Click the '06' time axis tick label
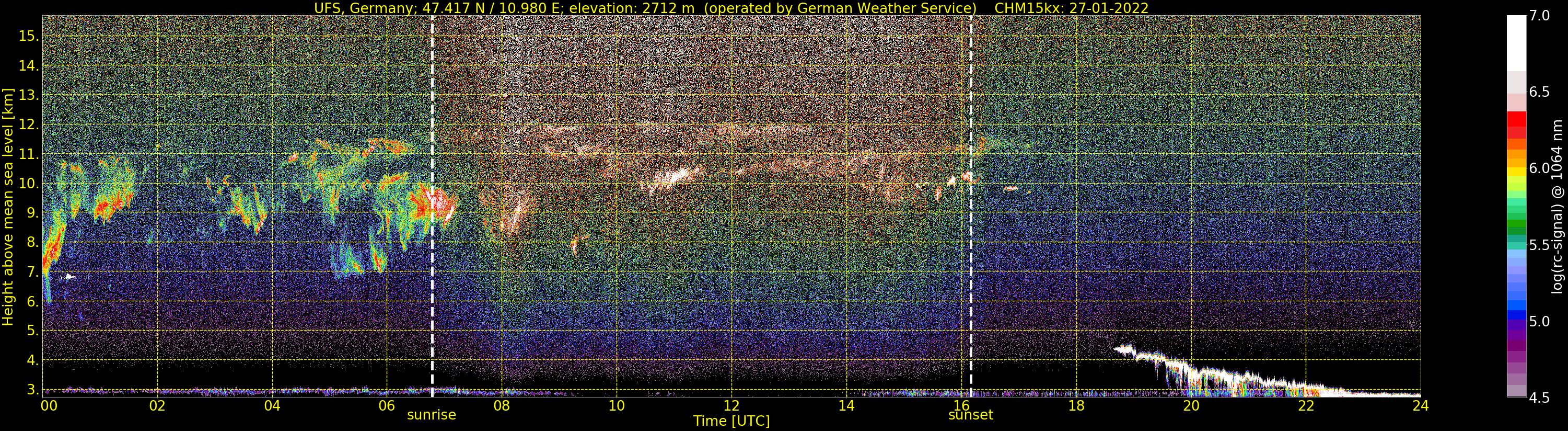 tap(387, 405)
